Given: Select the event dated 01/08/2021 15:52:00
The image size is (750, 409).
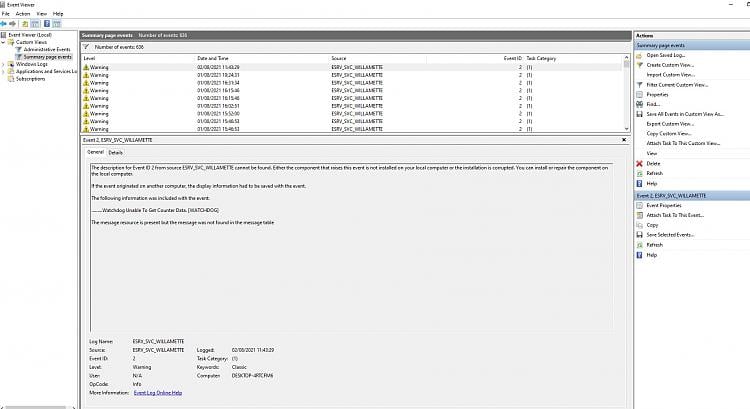Looking at the screenshot, I should 353,114.
